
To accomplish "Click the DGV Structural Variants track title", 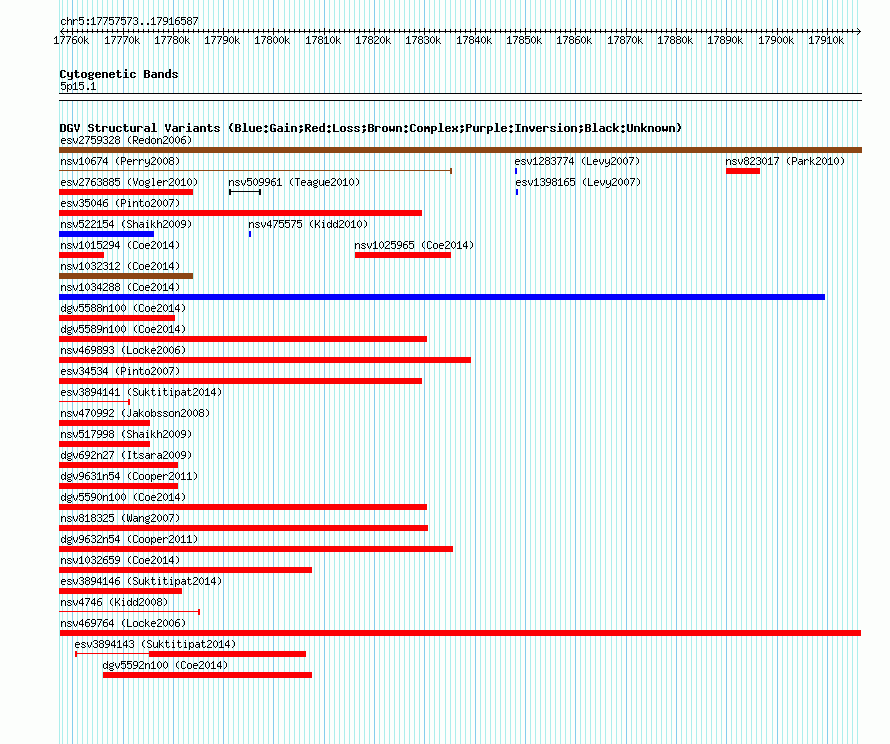I will coord(370,128).
